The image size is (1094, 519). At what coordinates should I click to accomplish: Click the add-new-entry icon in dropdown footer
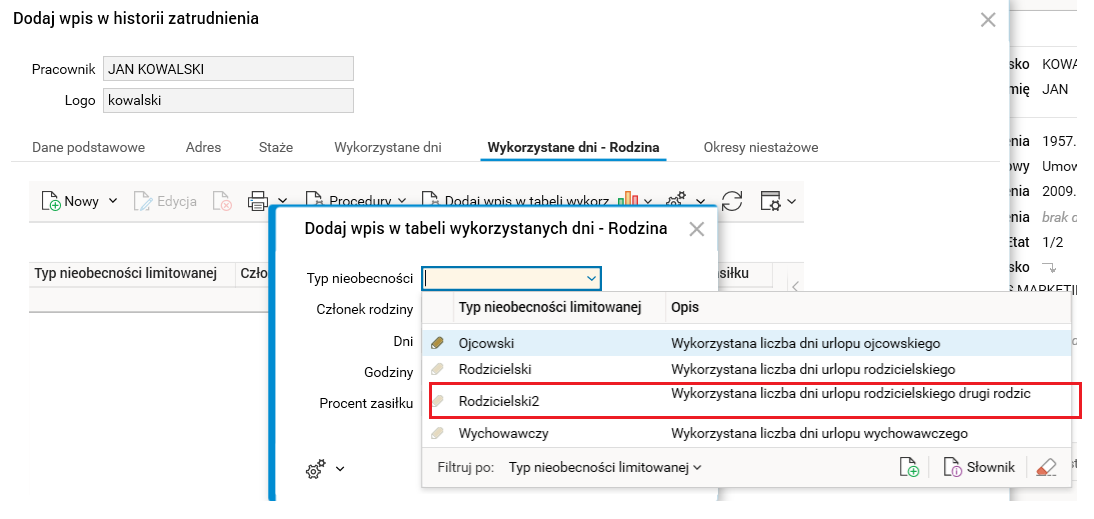point(909,467)
